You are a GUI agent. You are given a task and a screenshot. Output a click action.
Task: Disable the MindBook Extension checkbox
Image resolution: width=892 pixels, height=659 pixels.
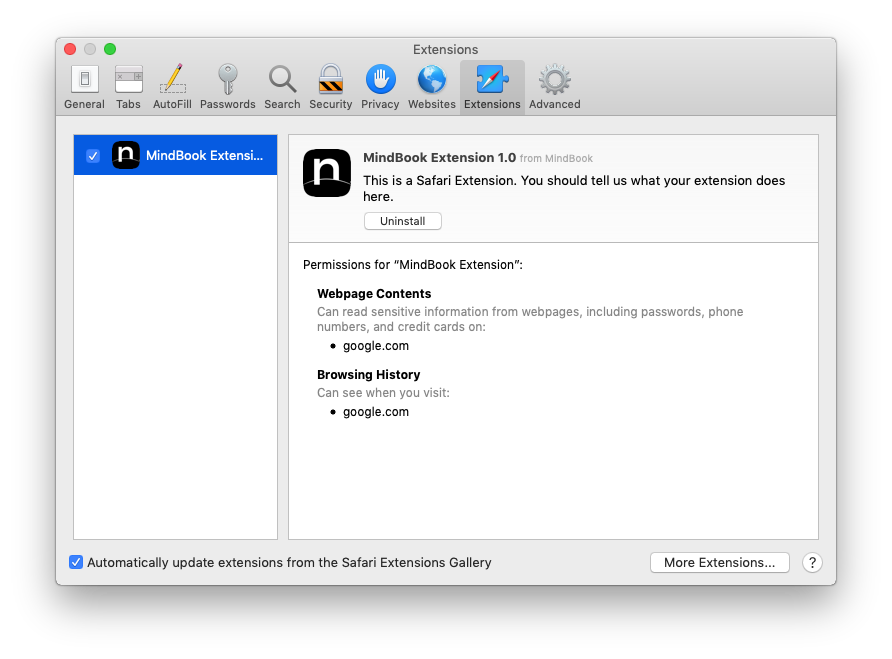(x=93, y=155)
